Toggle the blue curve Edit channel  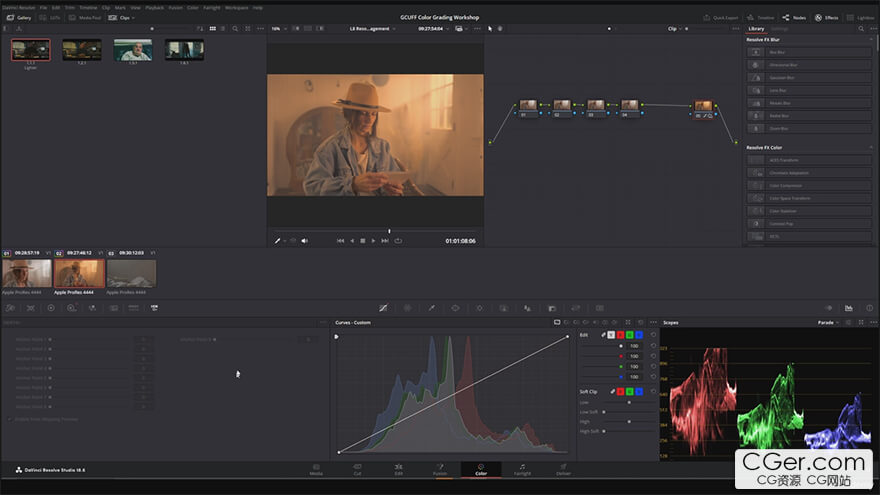click(x=639, y=335)
